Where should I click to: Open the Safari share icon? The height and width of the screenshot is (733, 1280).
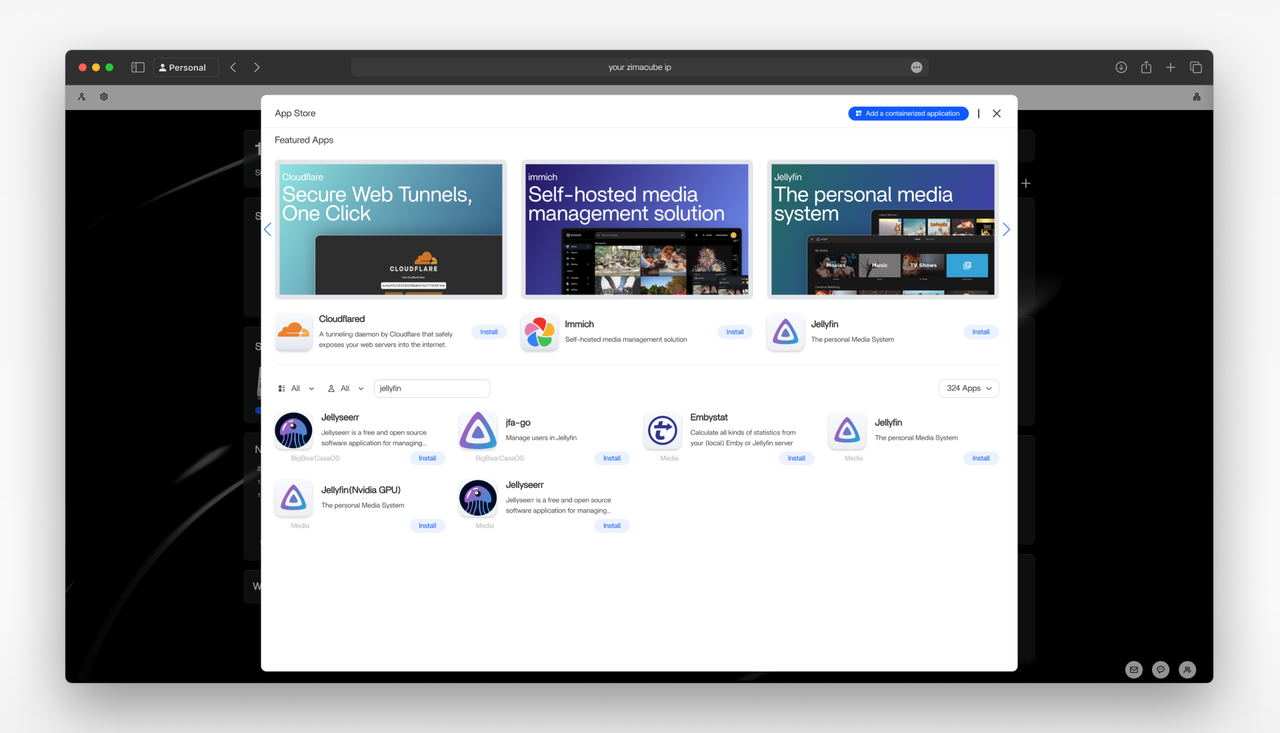1146,67
